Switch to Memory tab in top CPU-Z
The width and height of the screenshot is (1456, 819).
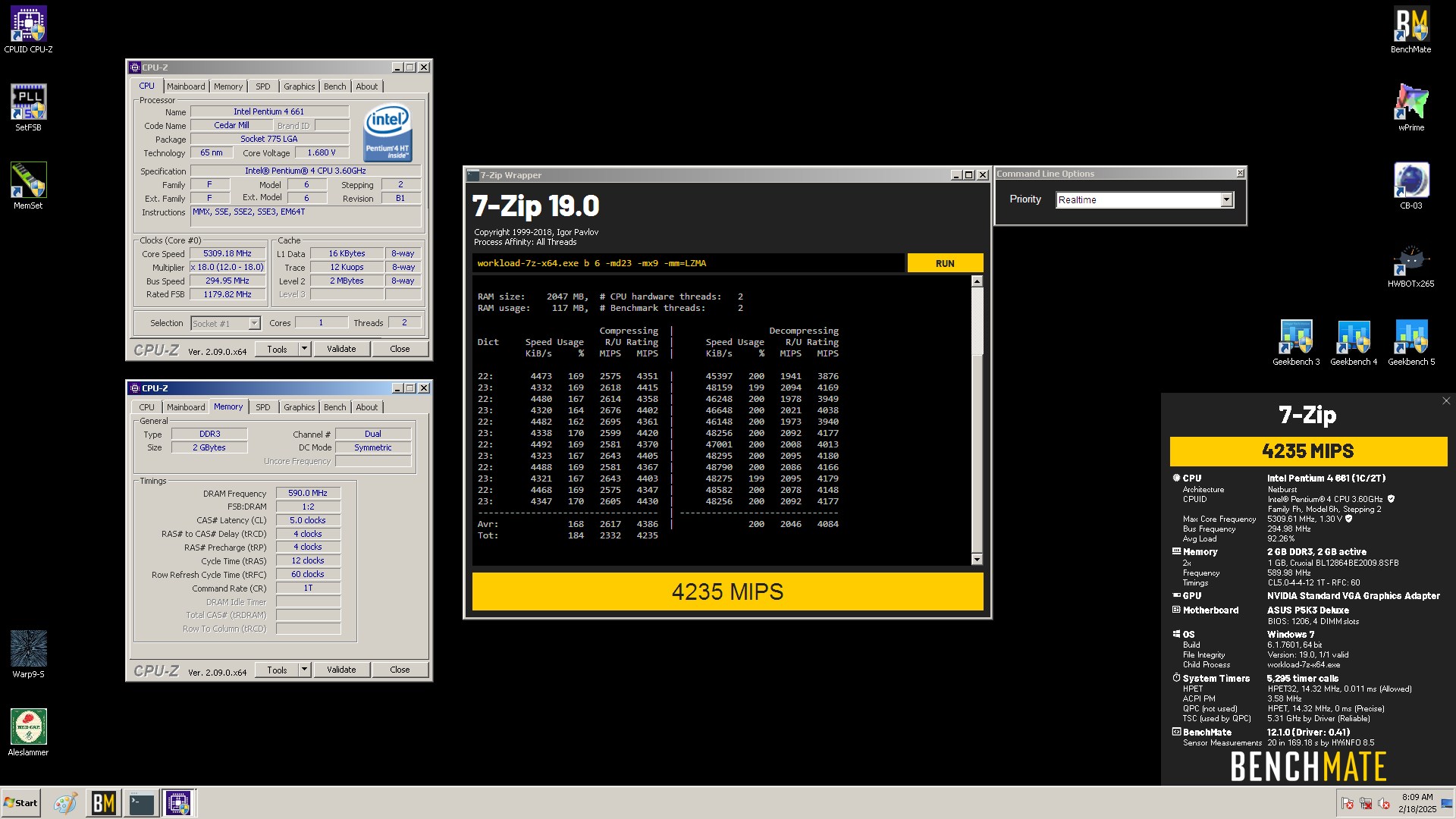[228, 86]
